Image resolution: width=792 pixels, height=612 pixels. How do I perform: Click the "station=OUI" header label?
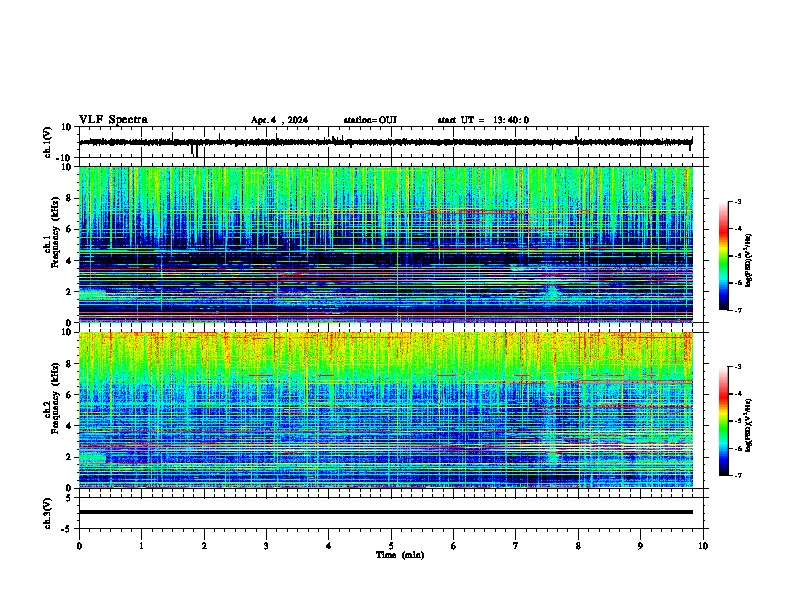[x=370, y=120]
